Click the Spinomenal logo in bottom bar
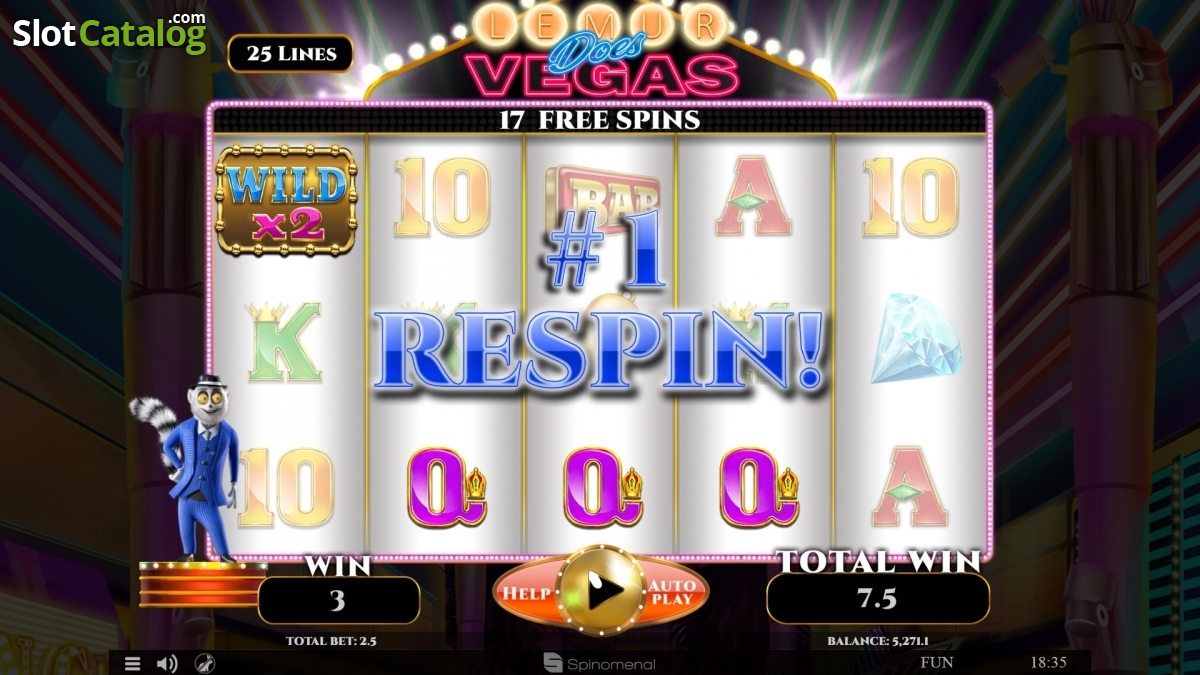The width and height of the screenshot is (1200, 675). pos(600,662)
